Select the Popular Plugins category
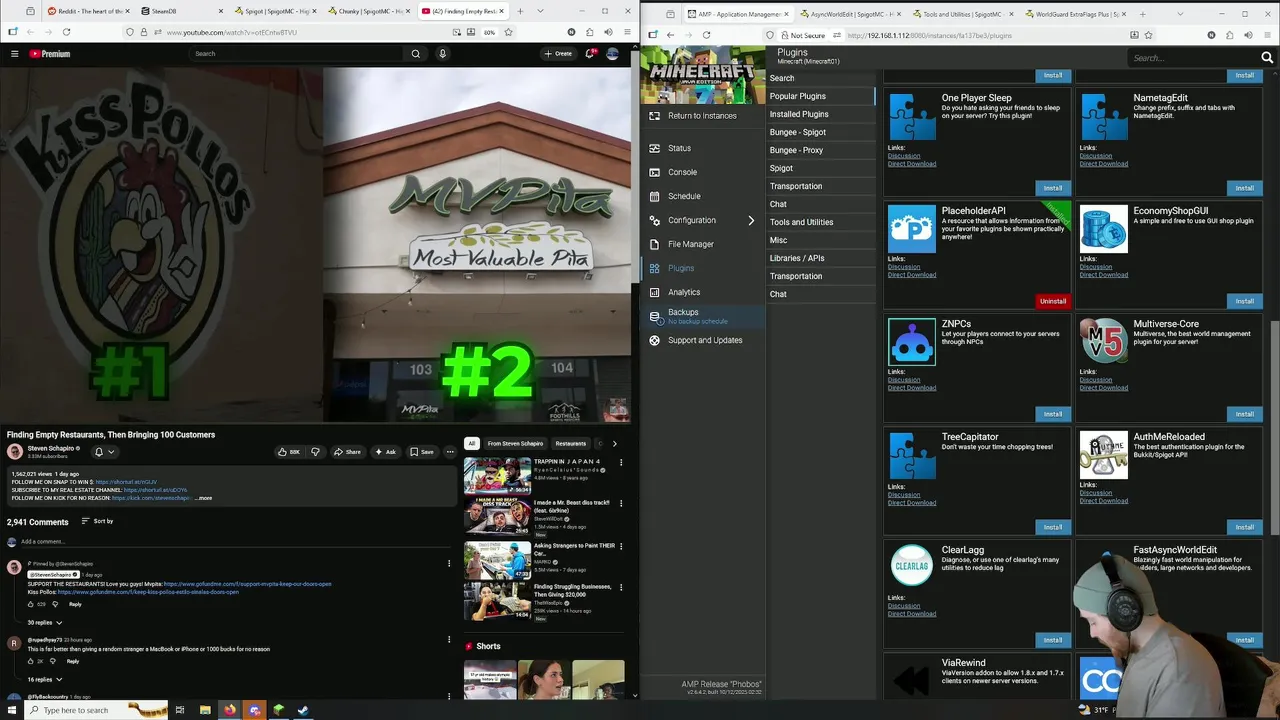This screenshot has height=720, width=1280. [x=820, y=96]
